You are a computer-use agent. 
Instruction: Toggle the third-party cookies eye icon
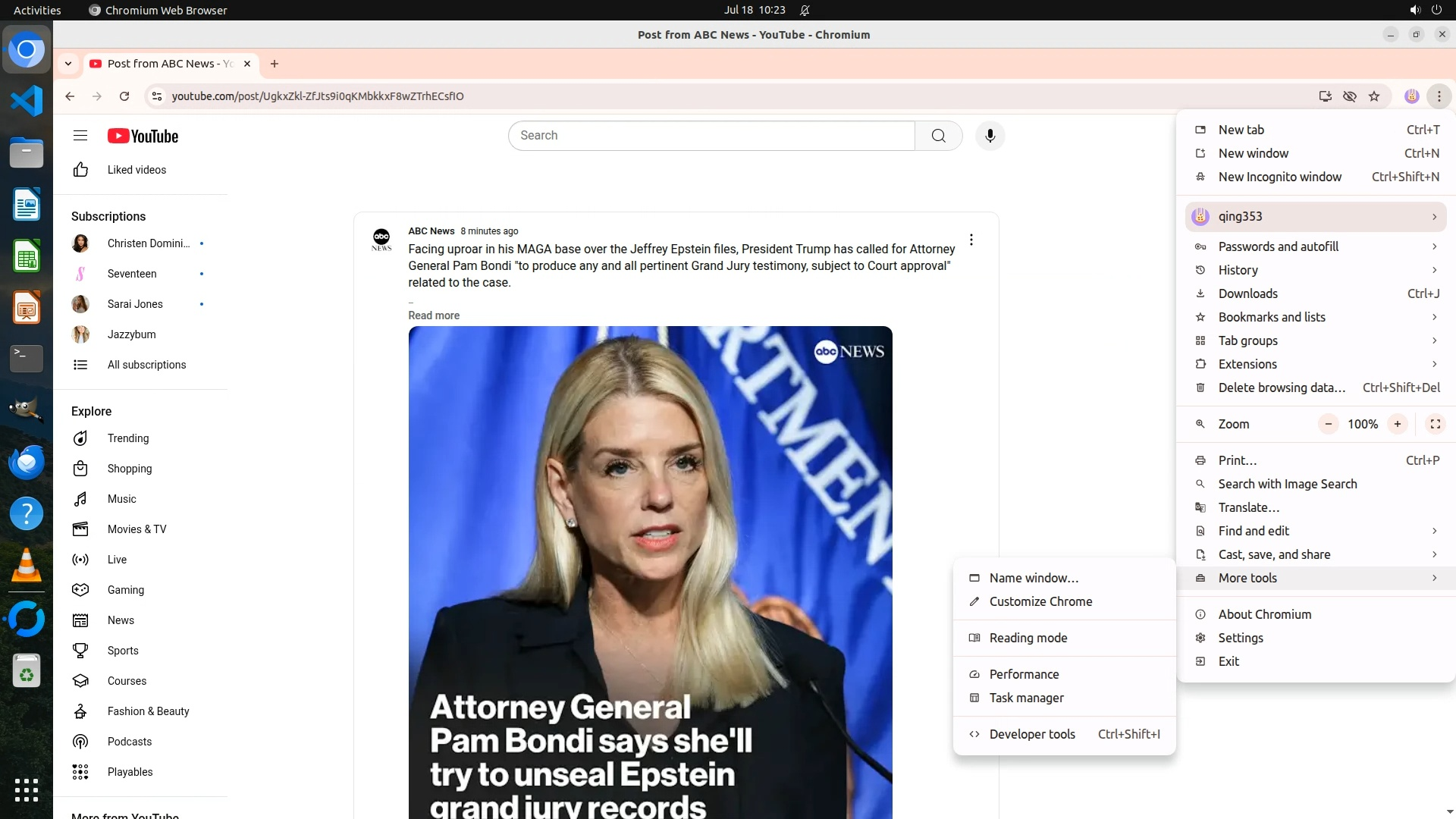point(1350,96)
